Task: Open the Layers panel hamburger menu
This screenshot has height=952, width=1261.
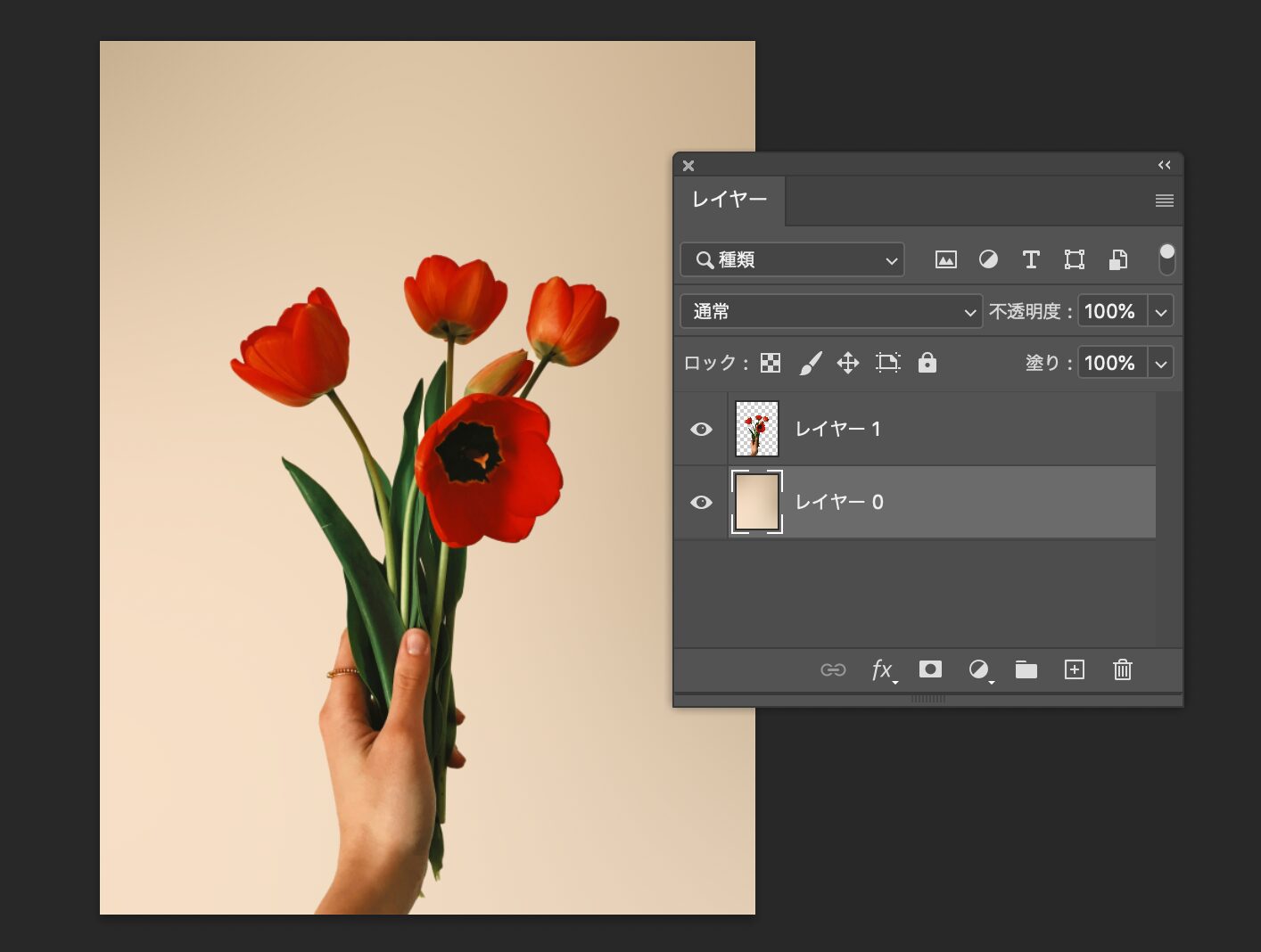Action: (x=1164, y=201)
